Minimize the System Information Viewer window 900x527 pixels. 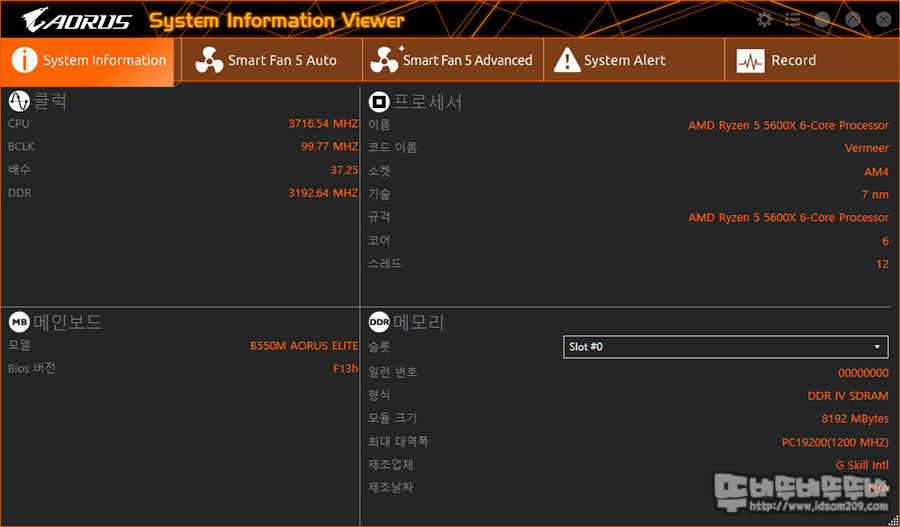823,20
